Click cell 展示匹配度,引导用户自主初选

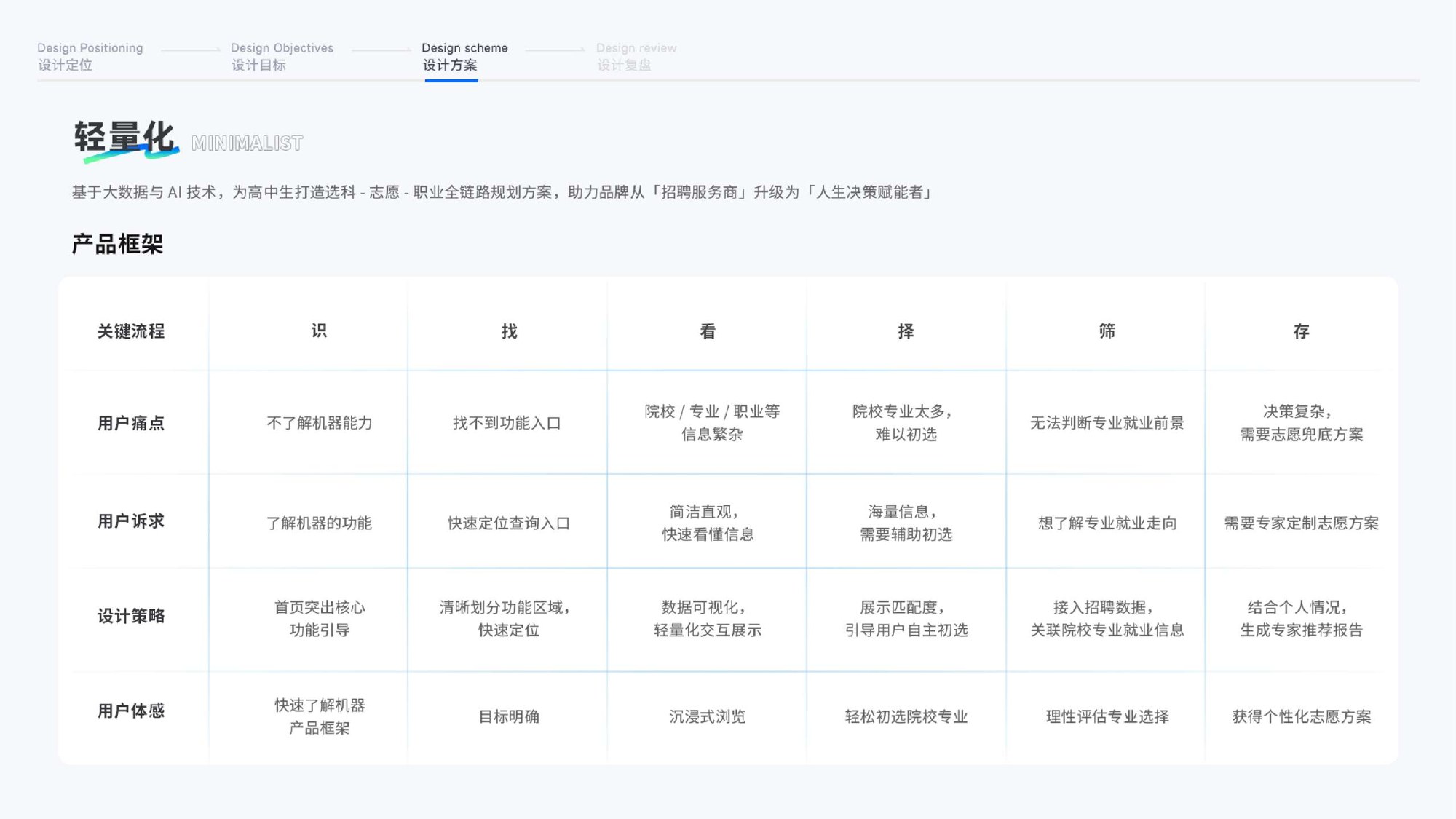click(906, 618)
